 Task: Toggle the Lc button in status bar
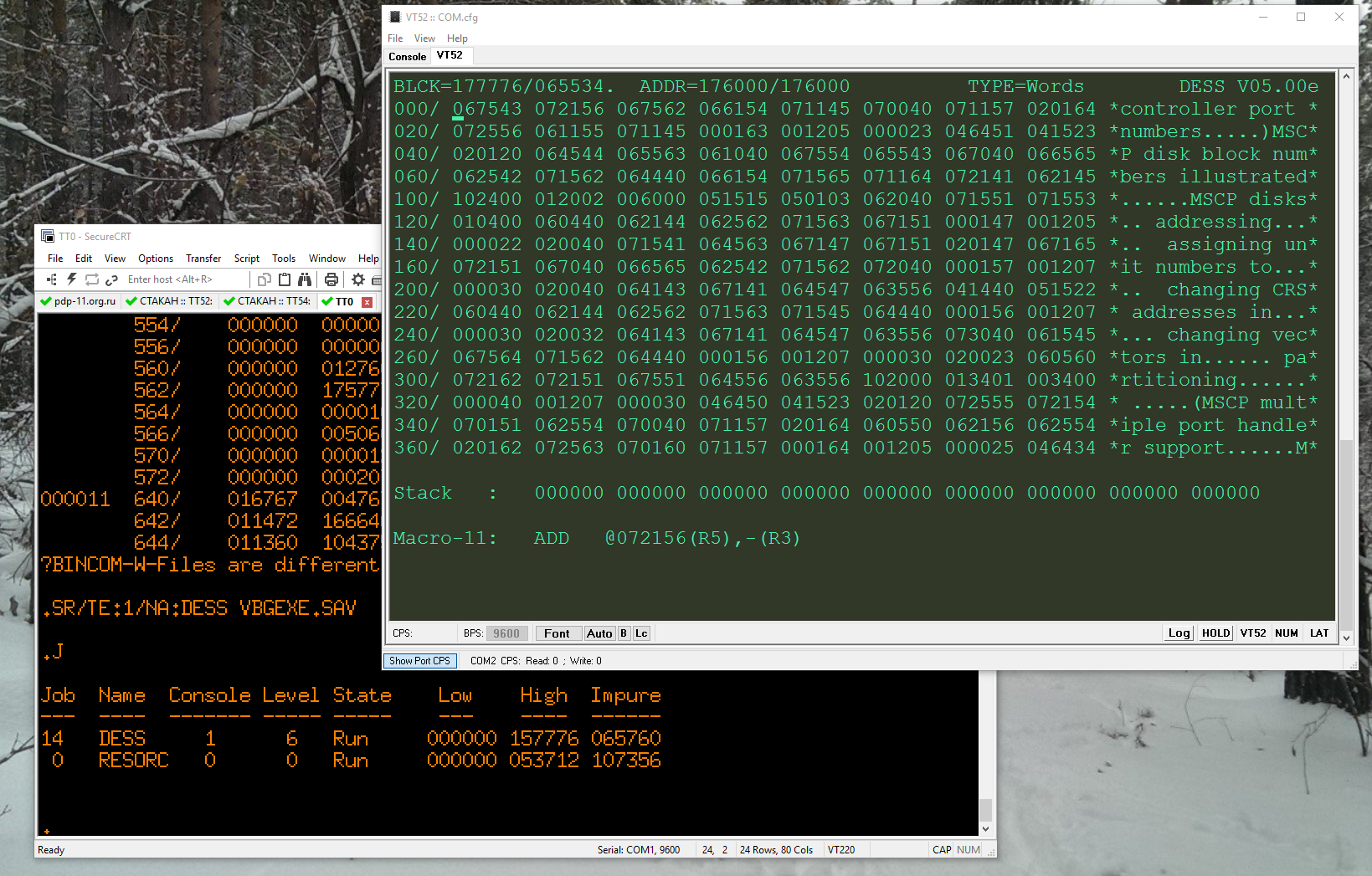641,633
